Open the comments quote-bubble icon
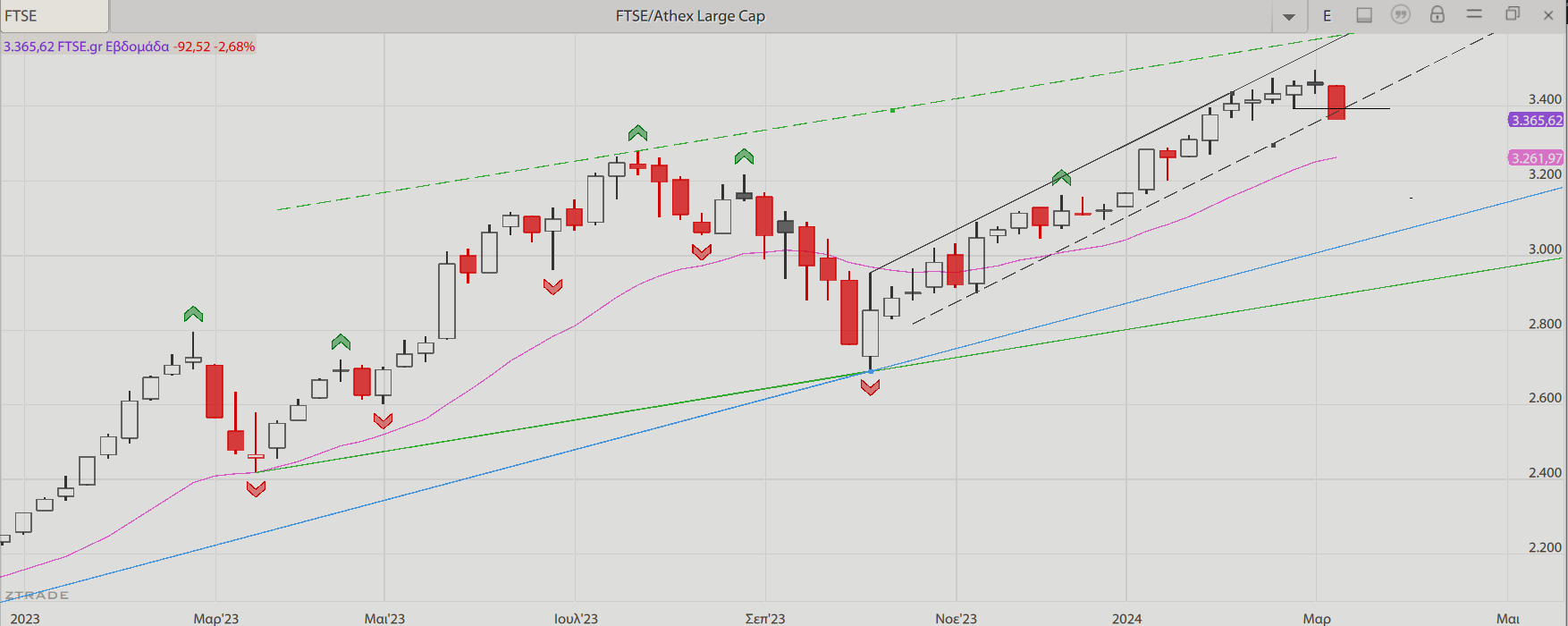The height and width of the screenshot is (626, 1568). coord(1401,15)
